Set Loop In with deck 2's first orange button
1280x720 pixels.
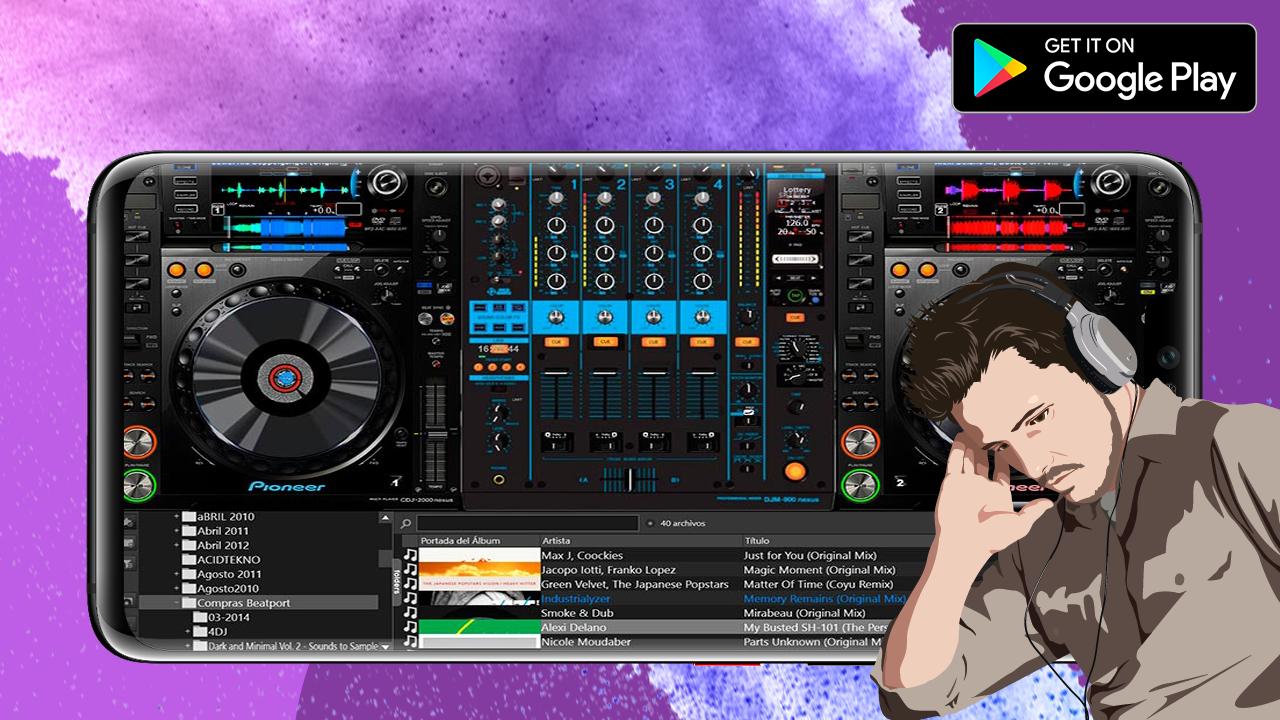tap(898, 270)
